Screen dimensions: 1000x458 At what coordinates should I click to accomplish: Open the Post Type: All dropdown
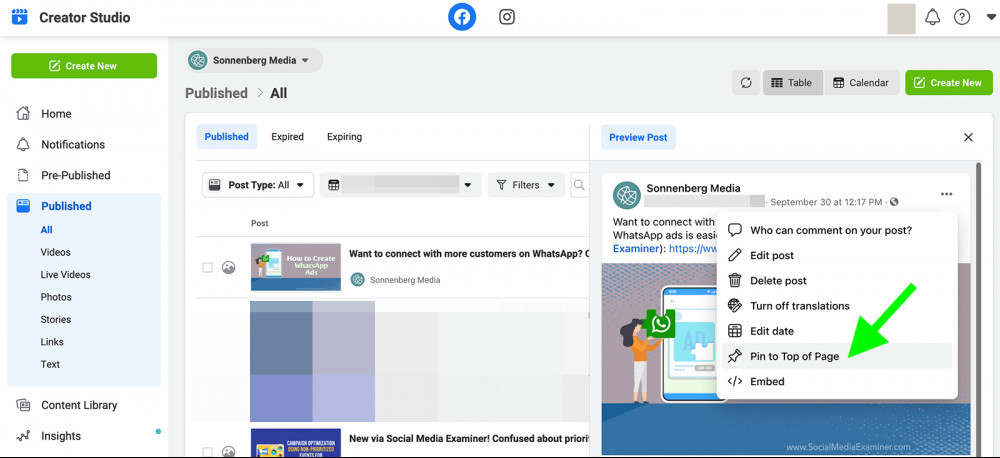coord(258,185)
